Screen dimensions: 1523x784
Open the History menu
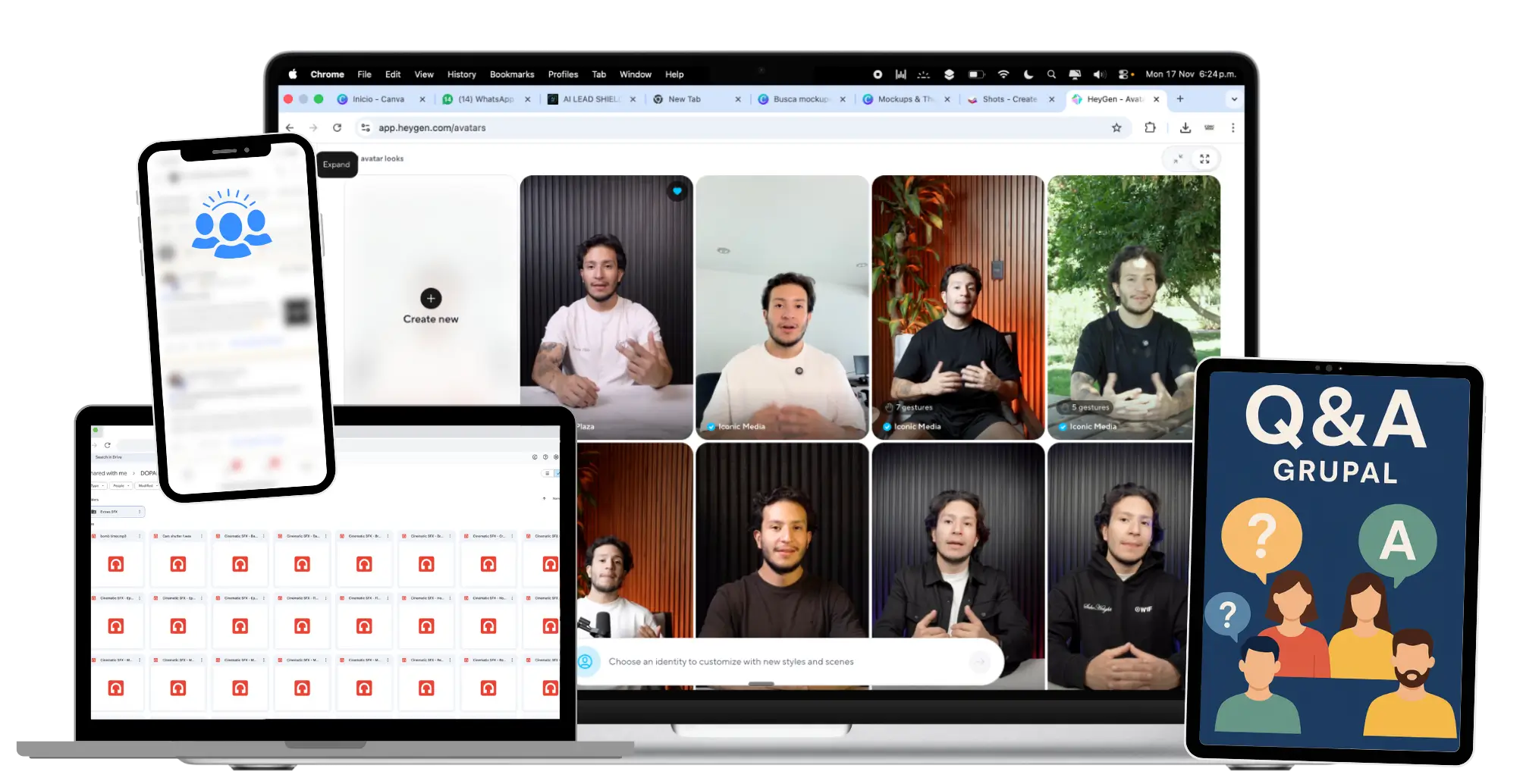point(461,74)
